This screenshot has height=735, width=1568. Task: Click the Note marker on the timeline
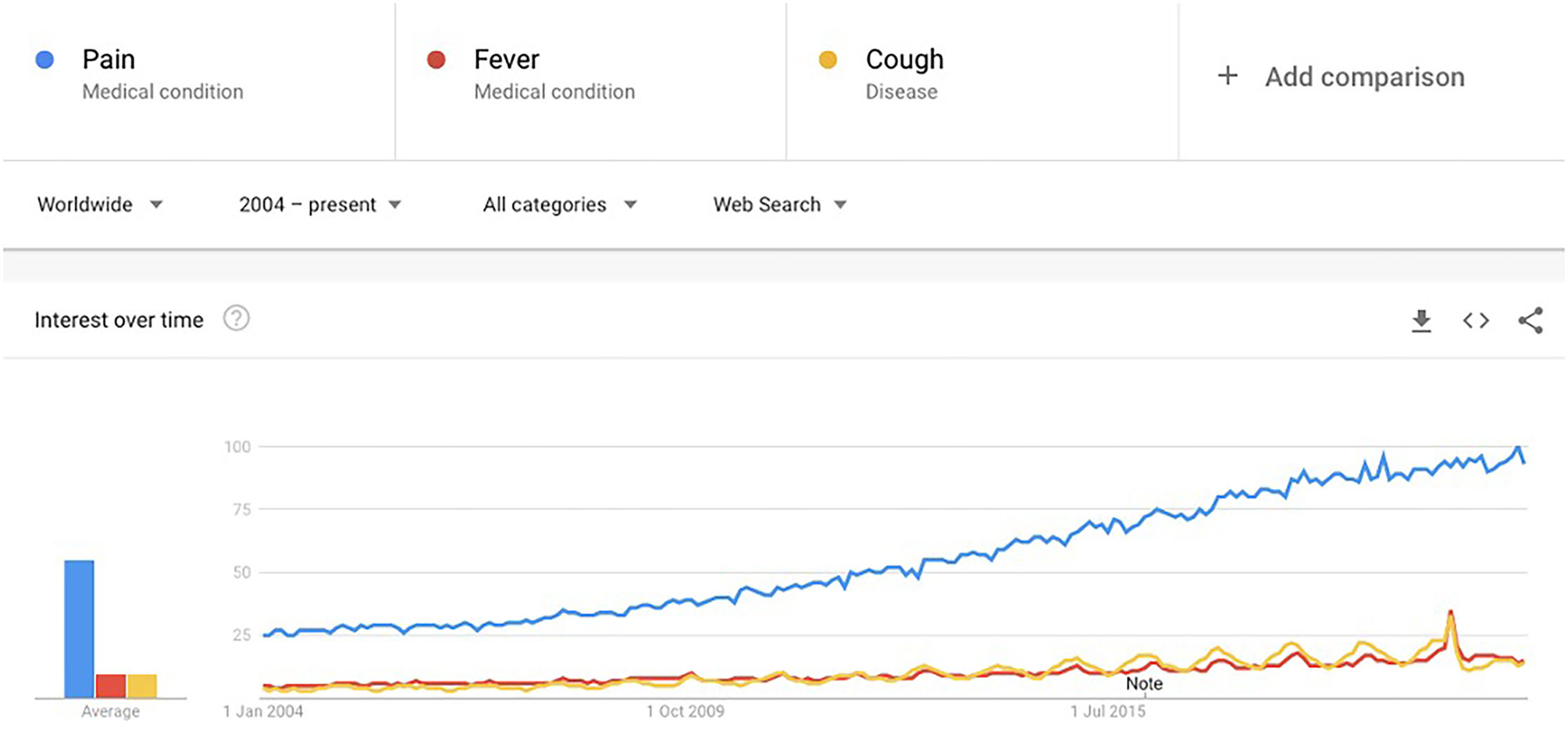[x=1144, y=683]
